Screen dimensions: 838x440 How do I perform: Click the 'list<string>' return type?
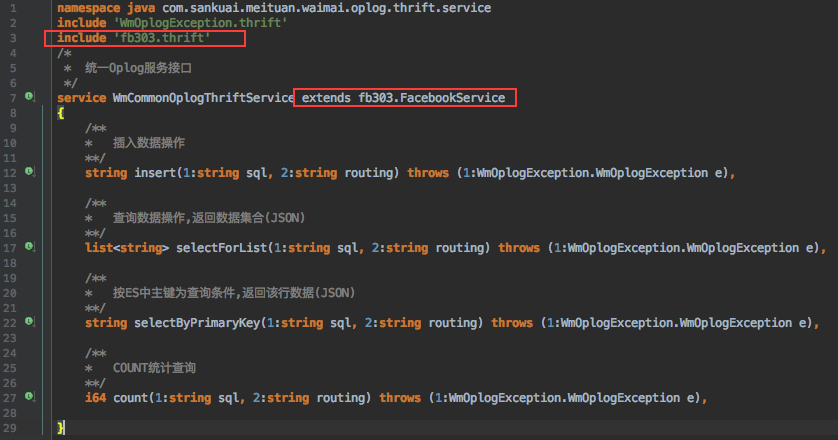(127, 248)
